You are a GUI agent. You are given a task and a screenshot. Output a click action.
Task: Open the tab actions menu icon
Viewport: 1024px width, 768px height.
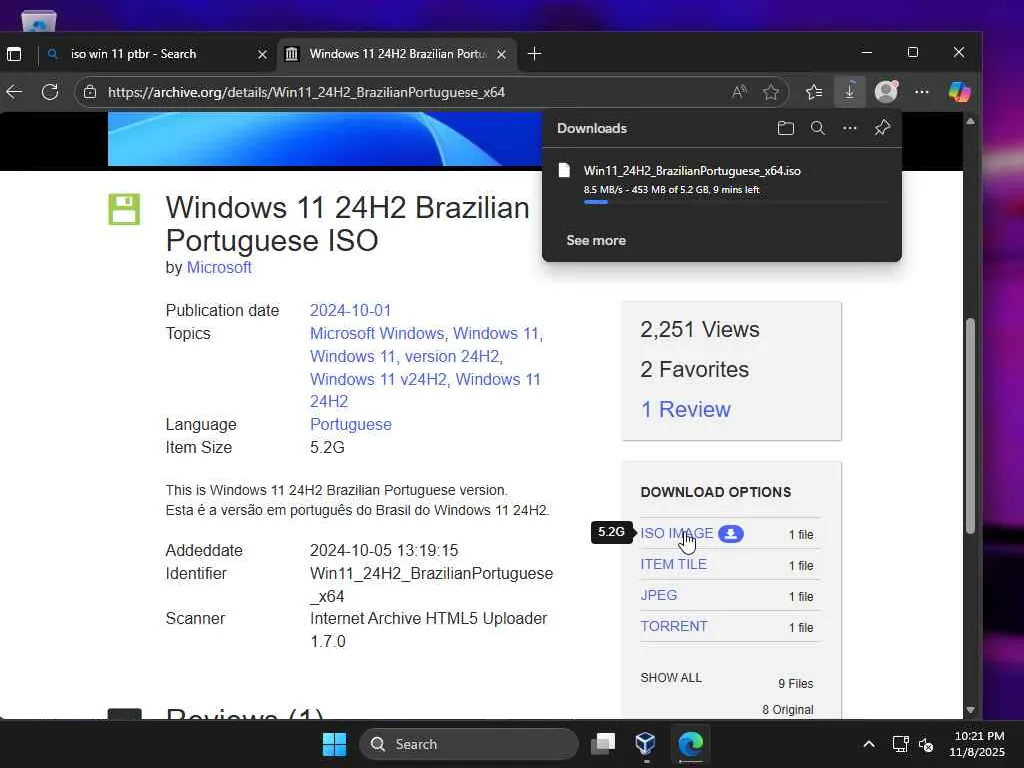click(14, 54)
